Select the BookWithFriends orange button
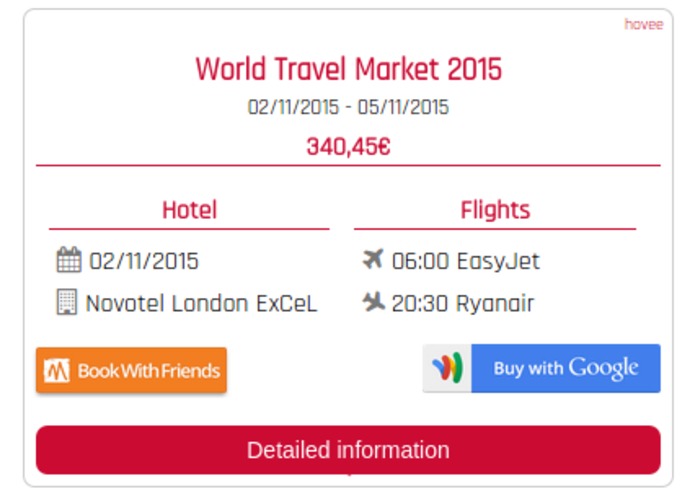This screenshot has height=494, width=695. coord(131,370)
